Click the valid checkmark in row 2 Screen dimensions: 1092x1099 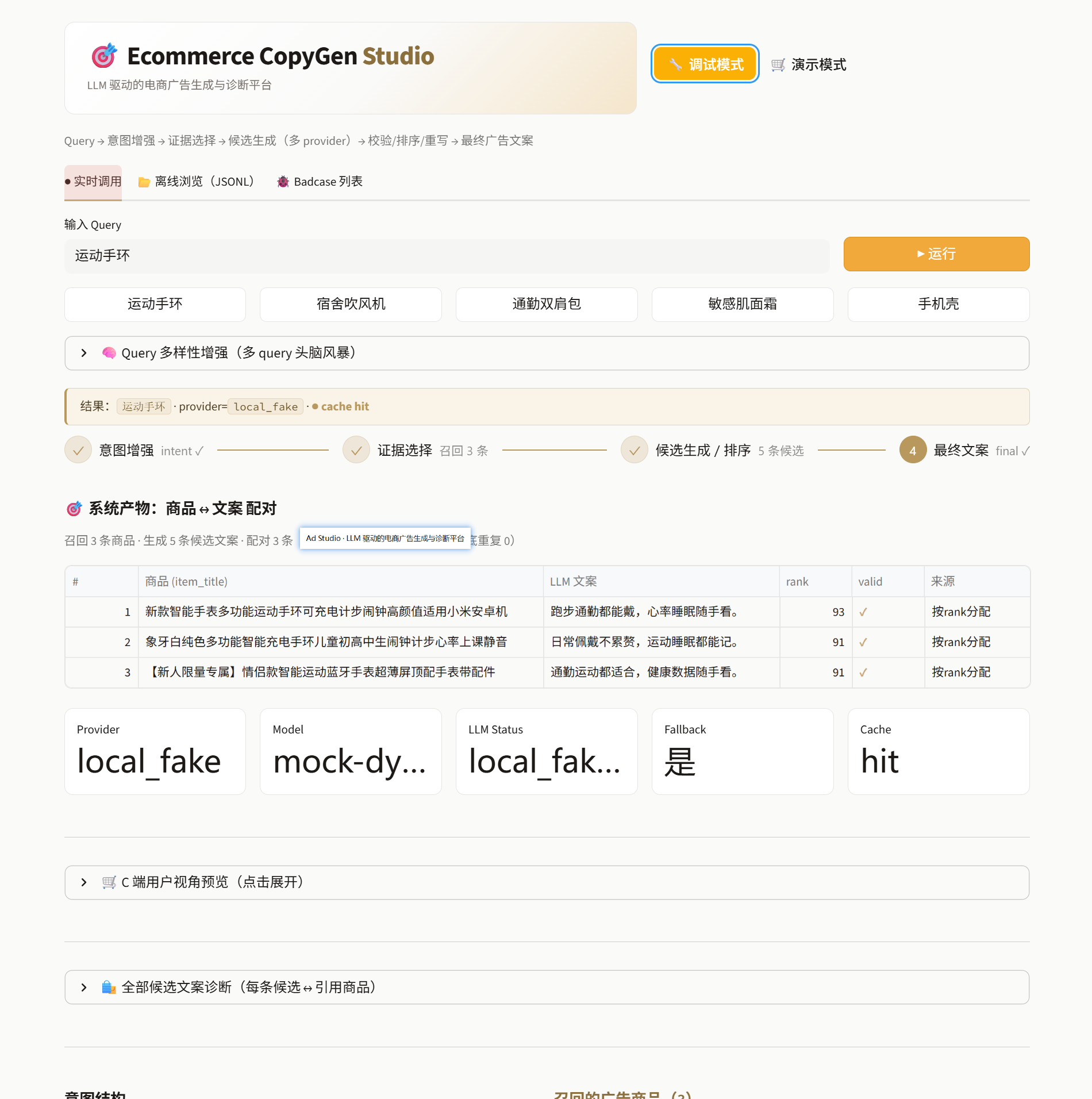tap(863, 642)
